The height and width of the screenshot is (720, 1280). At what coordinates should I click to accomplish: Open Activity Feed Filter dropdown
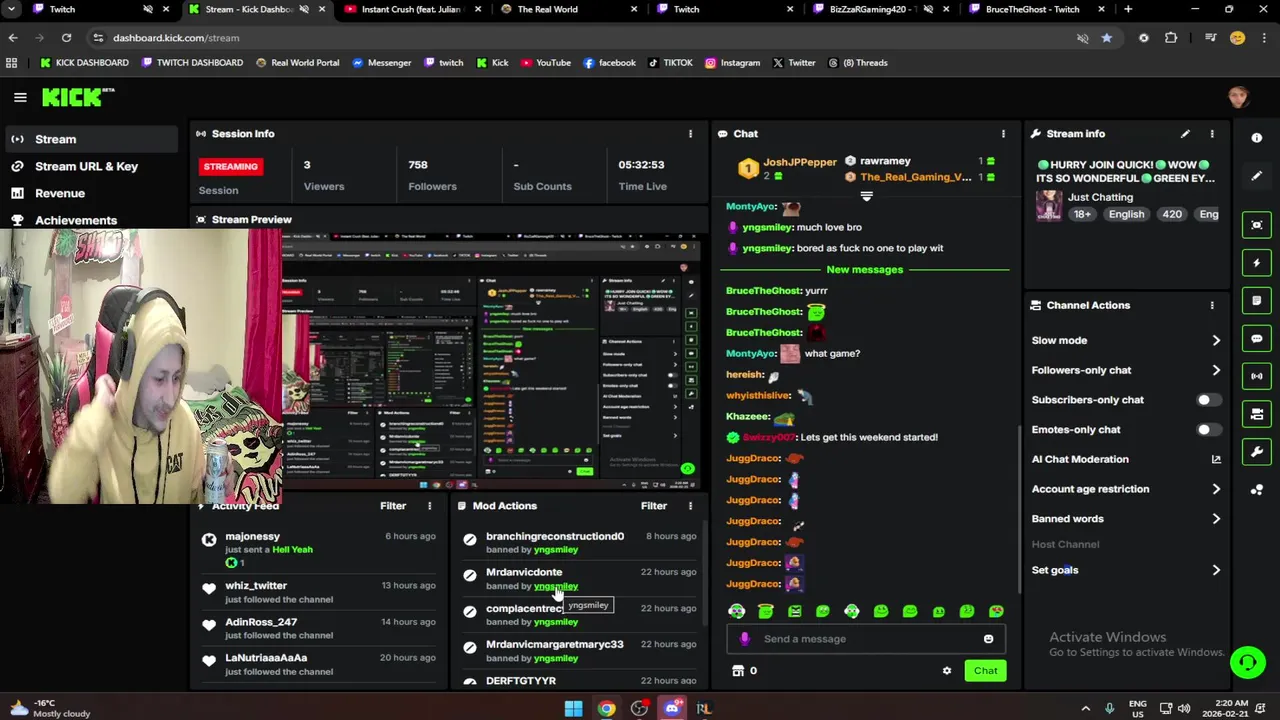[x=393, y=506]
